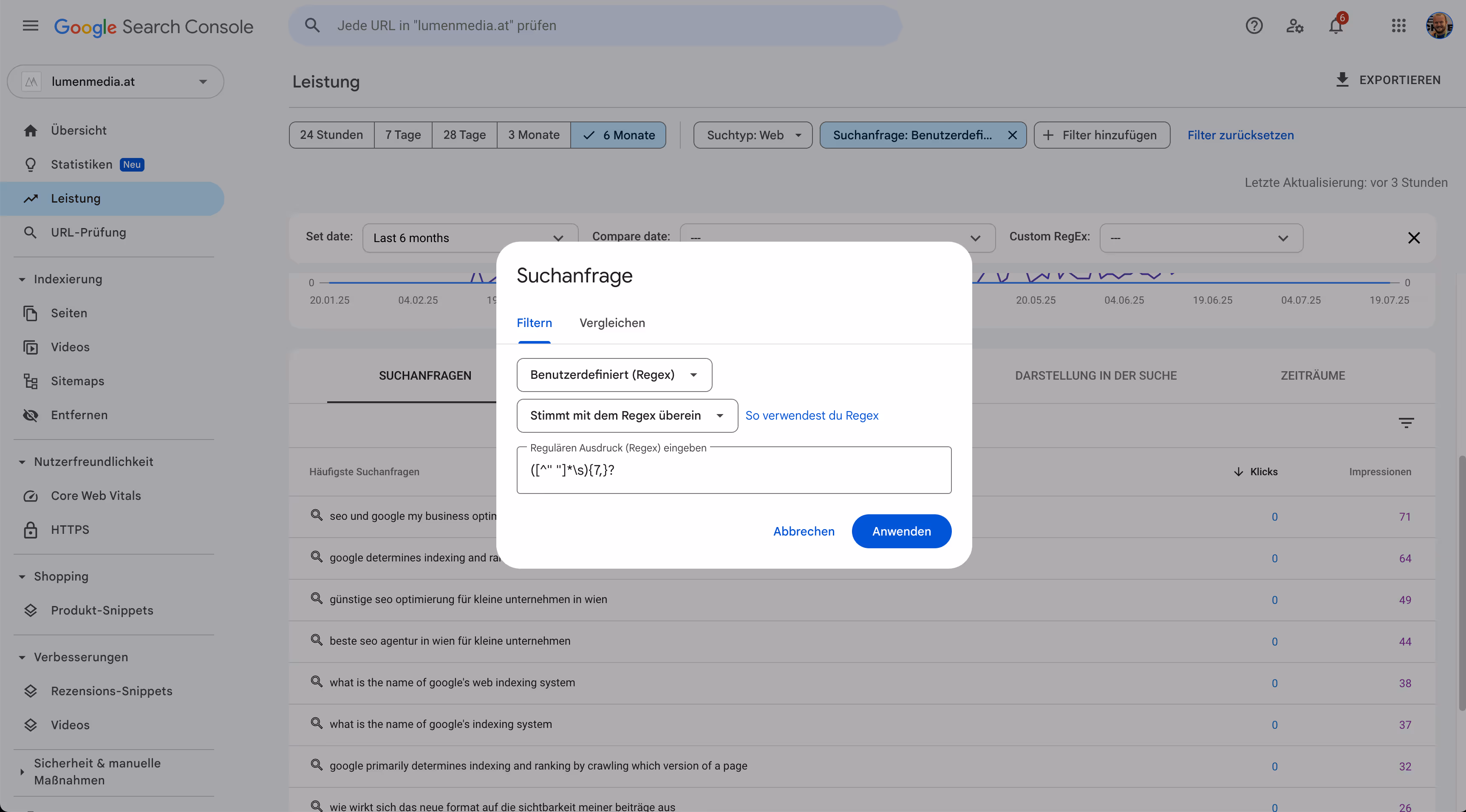Collapse the Shopping section
1466x812 pixels.
pos(22,577)
